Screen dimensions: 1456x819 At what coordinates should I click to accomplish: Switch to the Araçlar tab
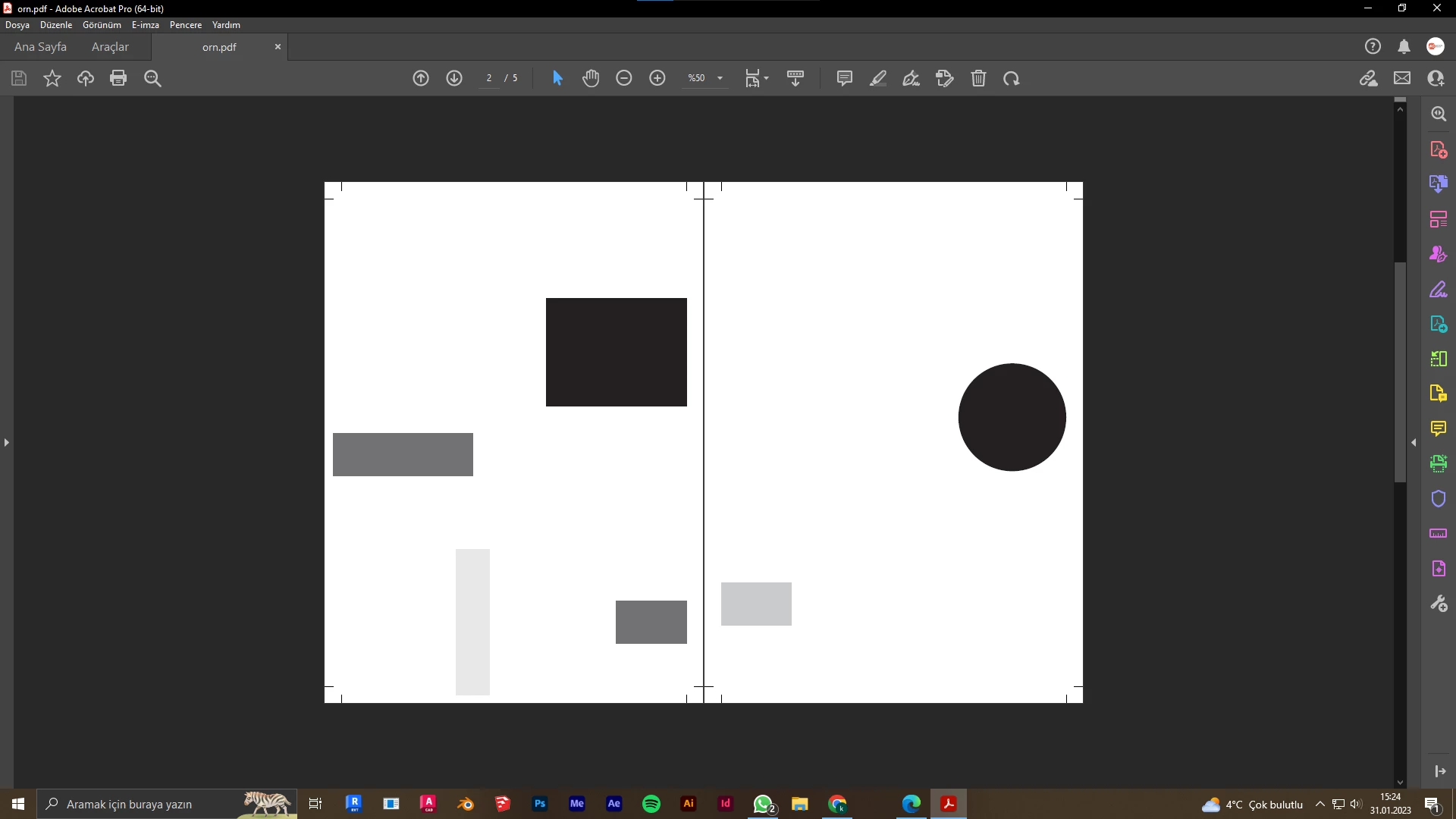(x=110, y=47)
